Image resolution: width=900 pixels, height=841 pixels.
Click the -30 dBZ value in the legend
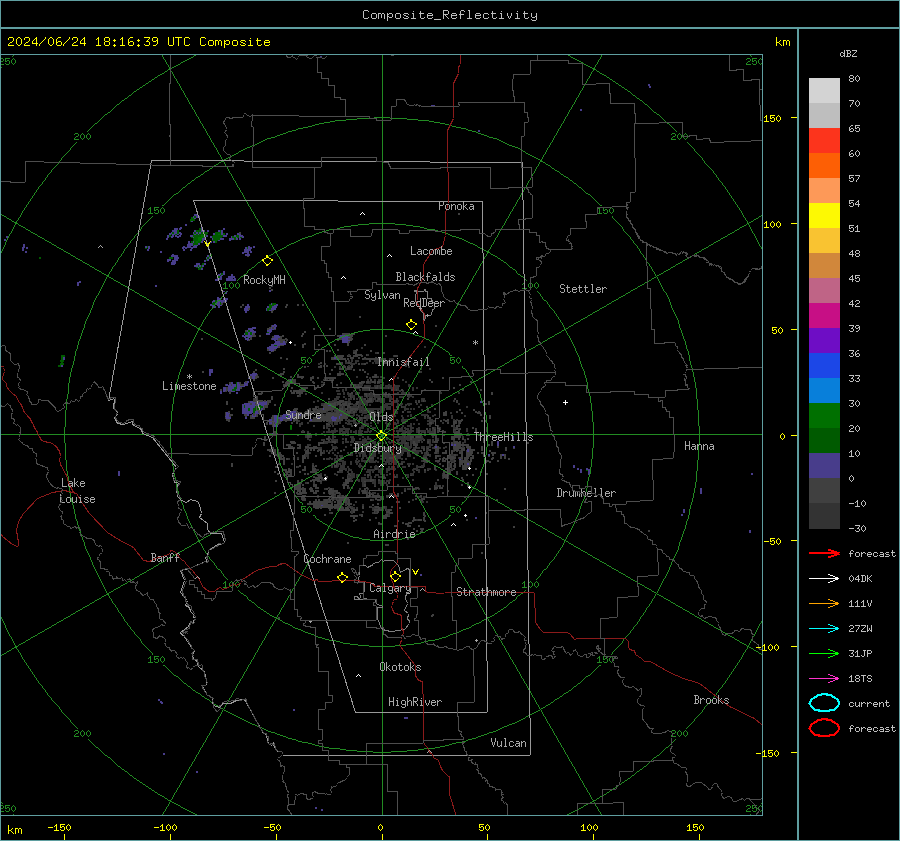(x=857, y=528)
